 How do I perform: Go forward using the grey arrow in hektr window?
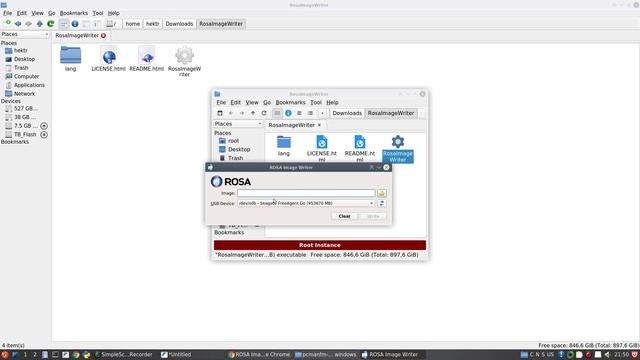pos(29,24)
